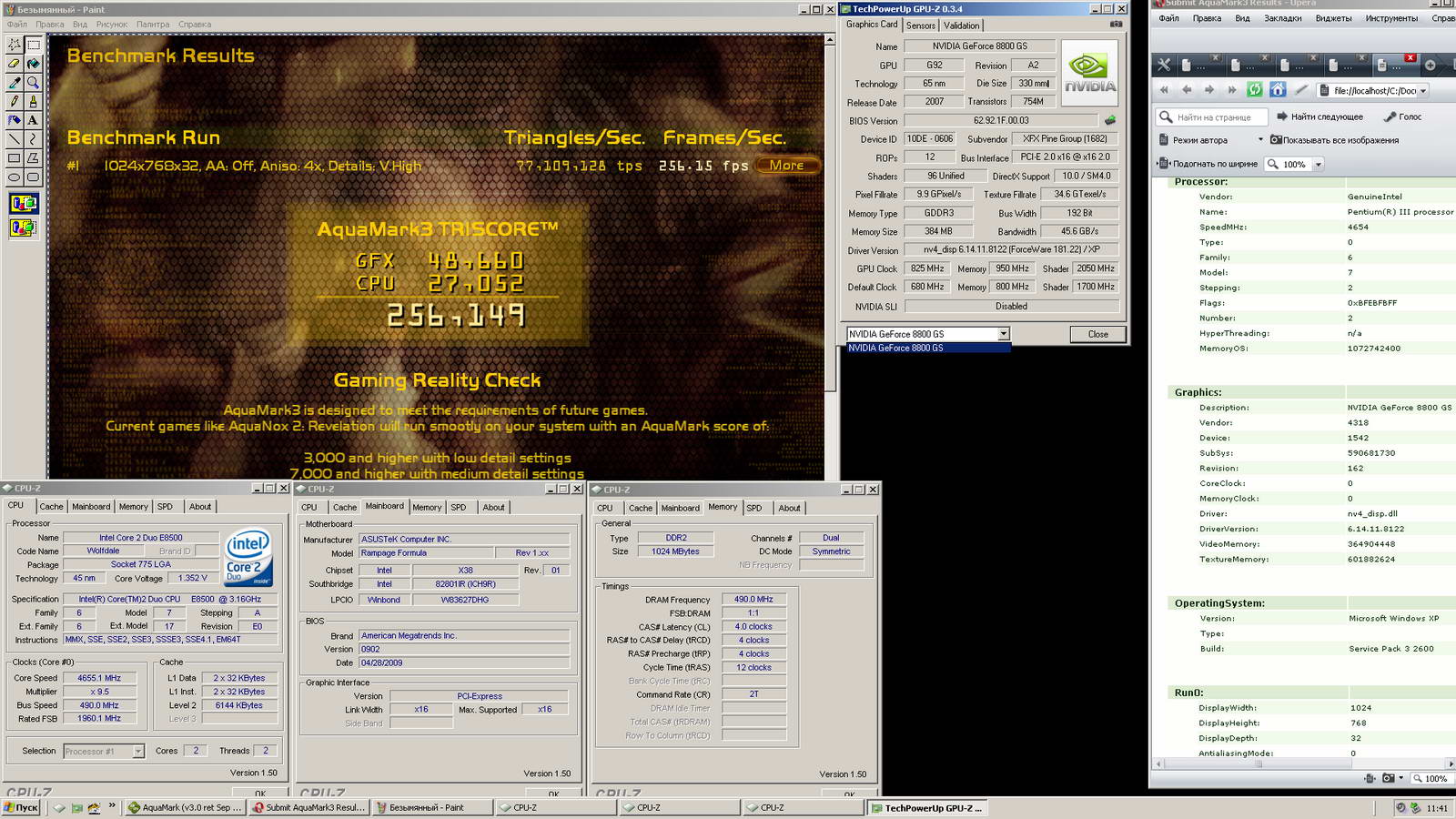The height and width of the screenshot is (819, 1456).
Task: Switch to the Sensors tab in GPU-Z
Action: point(920,25)
